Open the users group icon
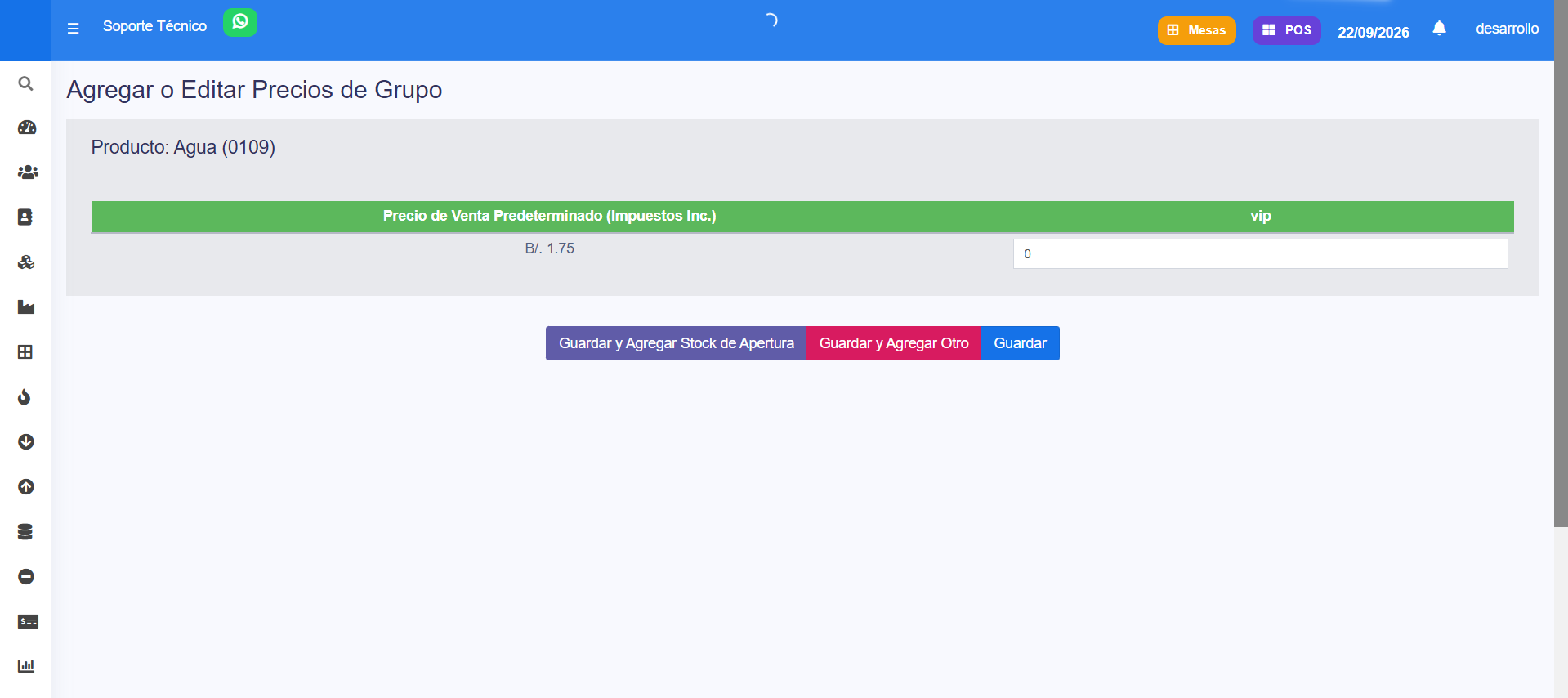The image size is (1568, 698). click(28, 172)
